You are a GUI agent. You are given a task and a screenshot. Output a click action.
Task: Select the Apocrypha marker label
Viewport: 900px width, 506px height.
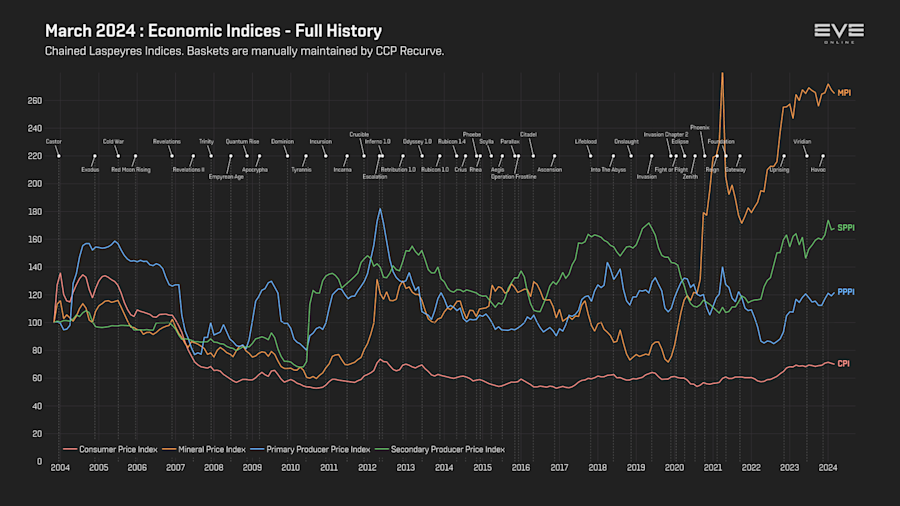255,170
